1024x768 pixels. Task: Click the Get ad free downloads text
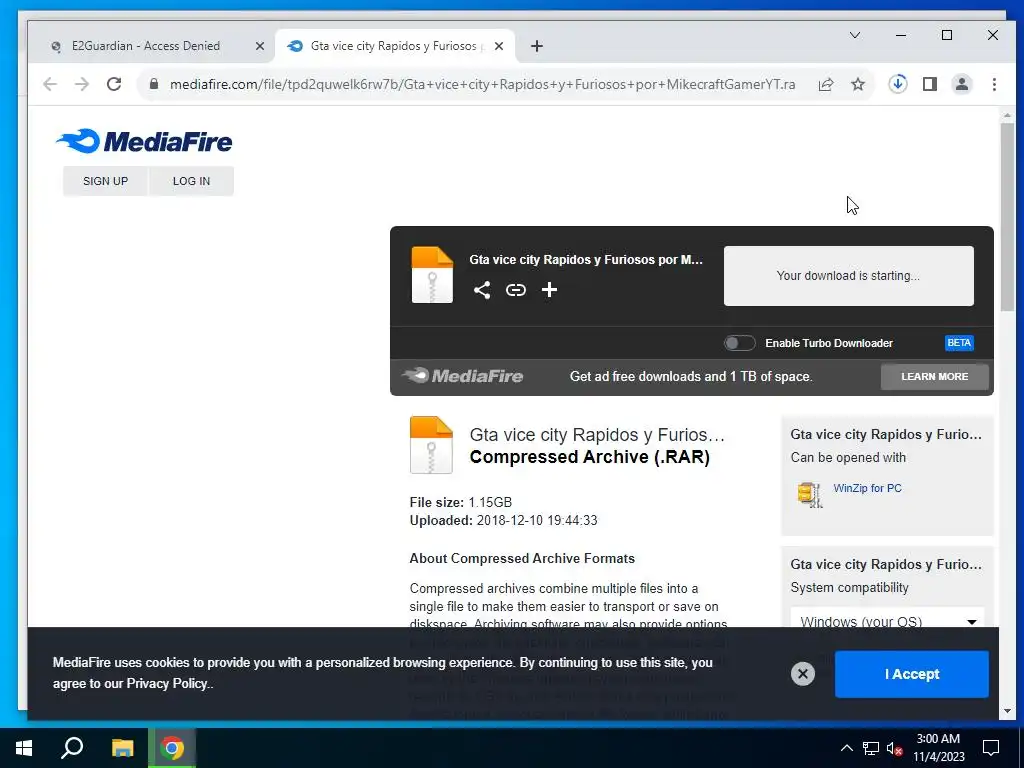point(691,376)
